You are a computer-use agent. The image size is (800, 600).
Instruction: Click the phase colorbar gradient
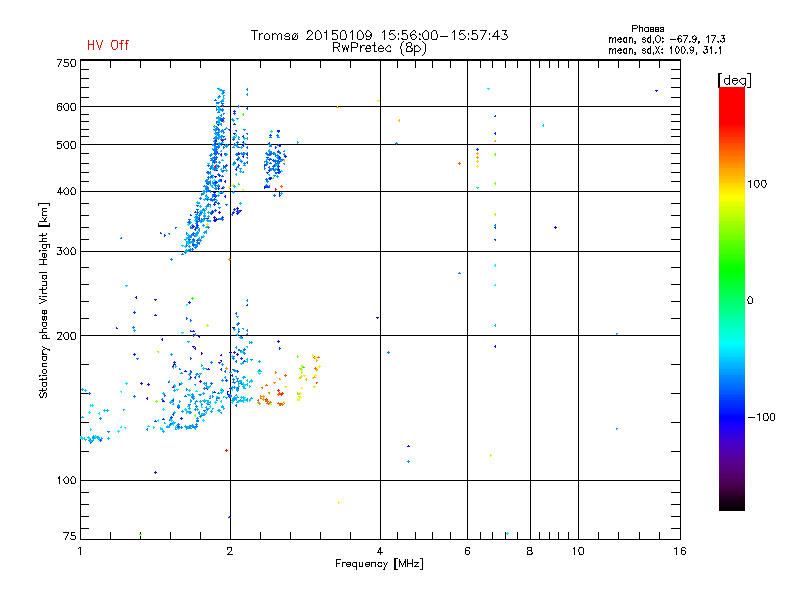tap(732, 298)
